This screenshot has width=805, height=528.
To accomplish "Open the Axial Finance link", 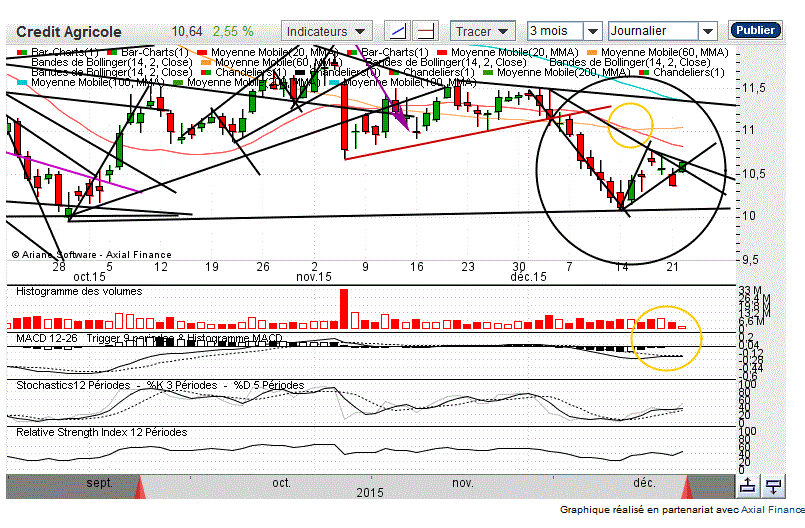I will [773, 510].
